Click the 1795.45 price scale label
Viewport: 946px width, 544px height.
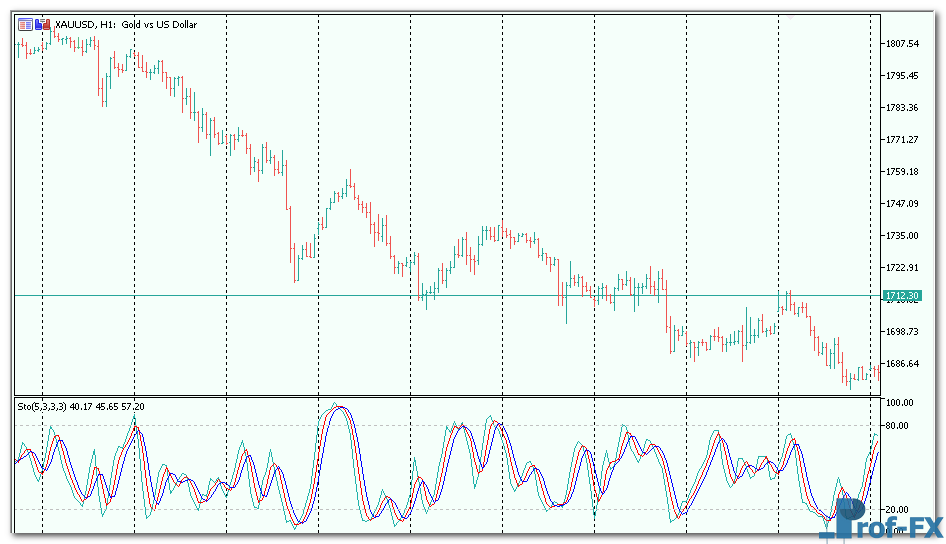click(x=902, y=76)
